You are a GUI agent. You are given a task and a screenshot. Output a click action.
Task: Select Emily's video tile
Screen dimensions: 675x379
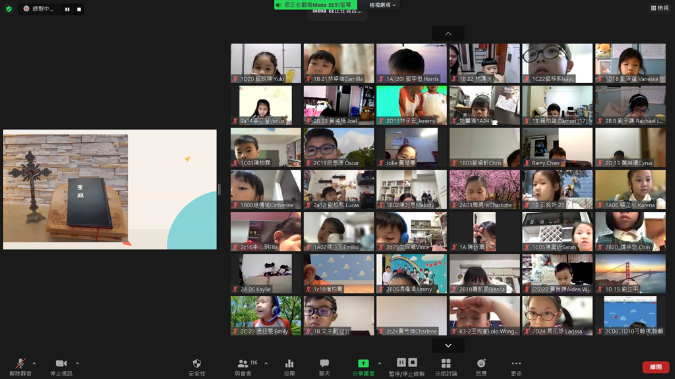point(266,316)
